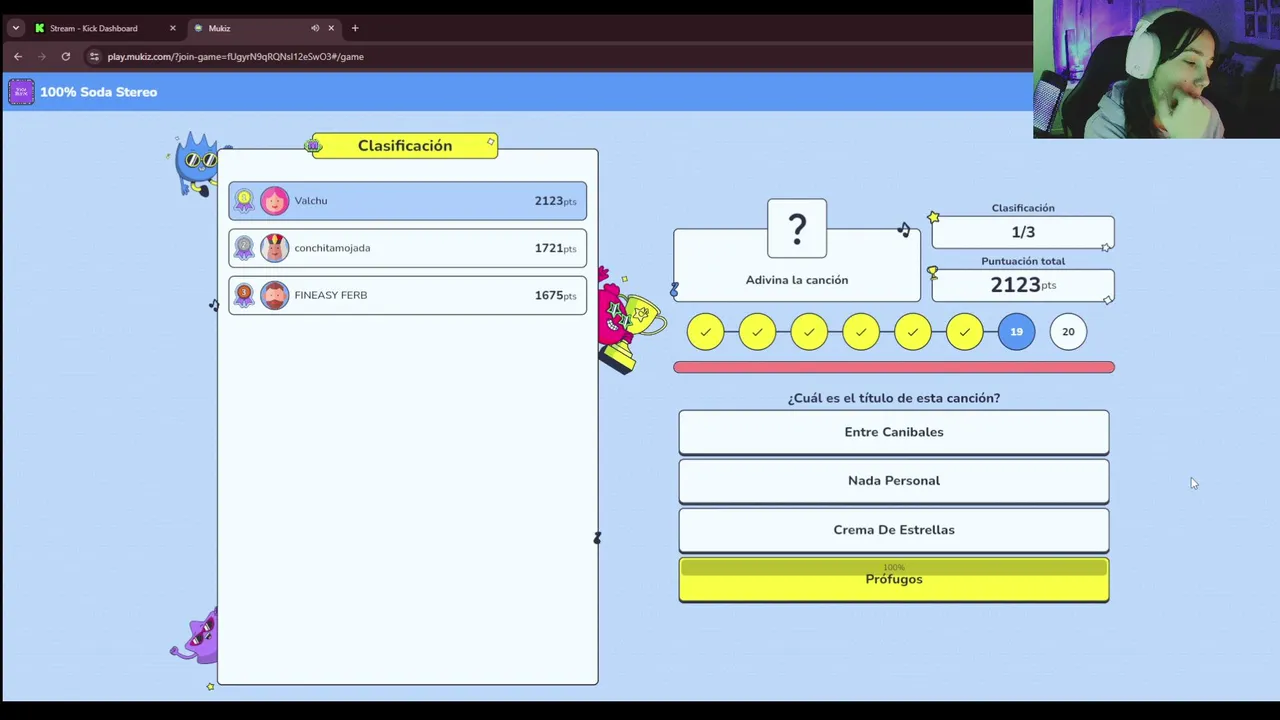1280x720 pixels.
Task: Open site information icon in address bar
Action: [94, 57]
